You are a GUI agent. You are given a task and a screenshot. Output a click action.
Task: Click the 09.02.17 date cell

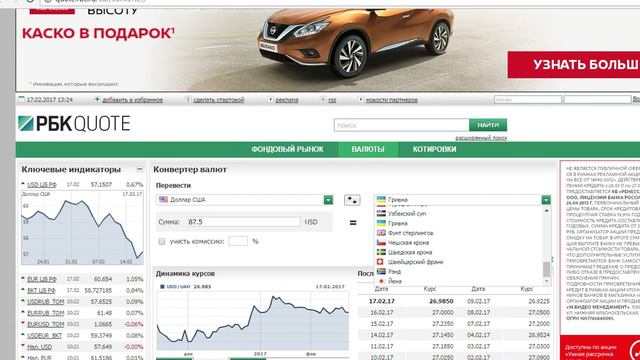coord(478,301)
